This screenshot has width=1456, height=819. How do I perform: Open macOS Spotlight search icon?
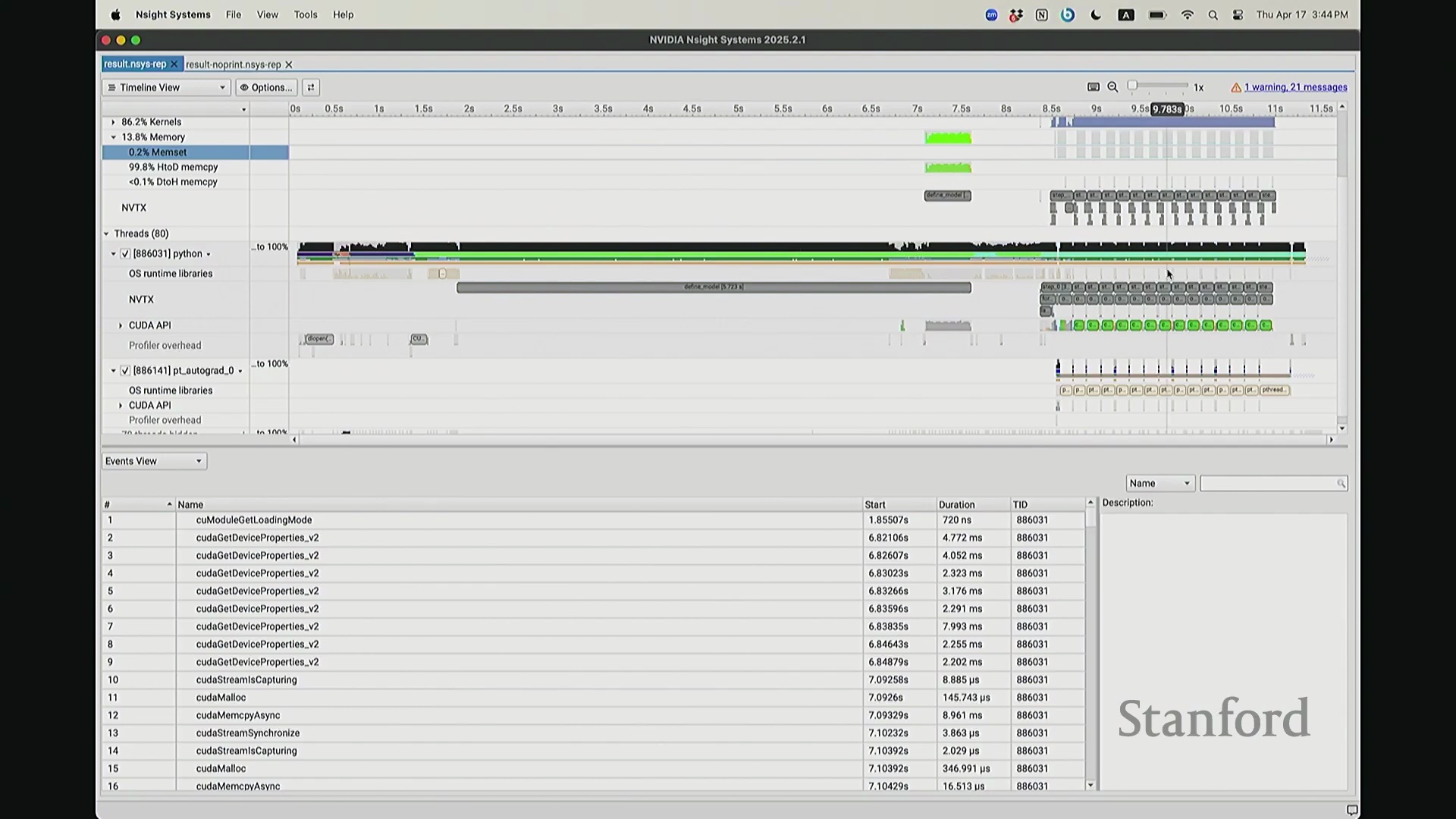[x=1213, y=15]
